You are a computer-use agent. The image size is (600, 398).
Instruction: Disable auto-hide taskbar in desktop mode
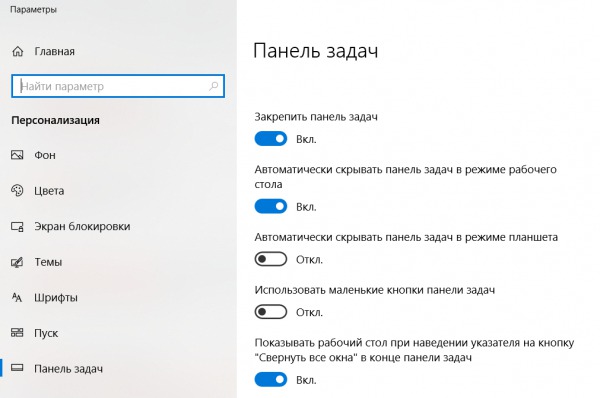tap(271, 207)
